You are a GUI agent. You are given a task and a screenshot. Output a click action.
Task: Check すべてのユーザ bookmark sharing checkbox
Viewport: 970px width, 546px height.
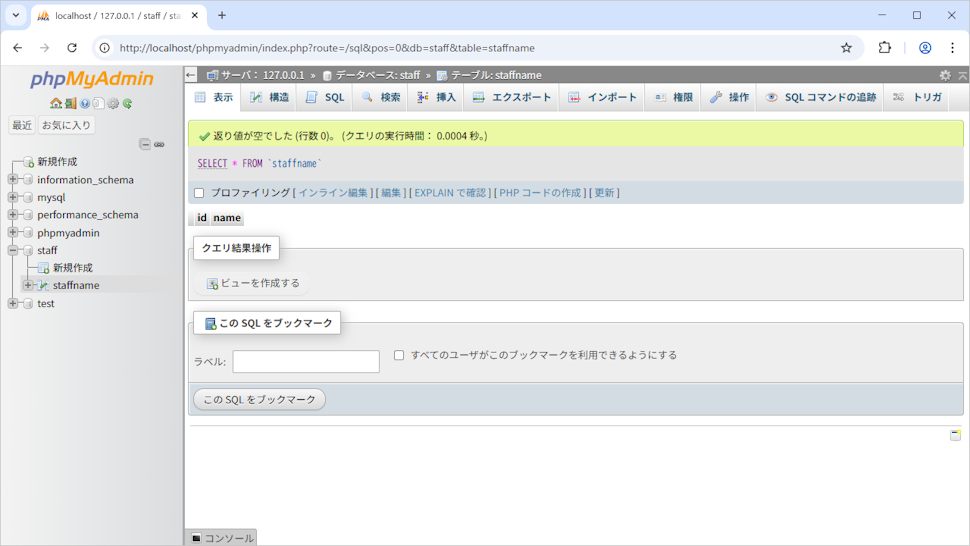tap(399, 355)
